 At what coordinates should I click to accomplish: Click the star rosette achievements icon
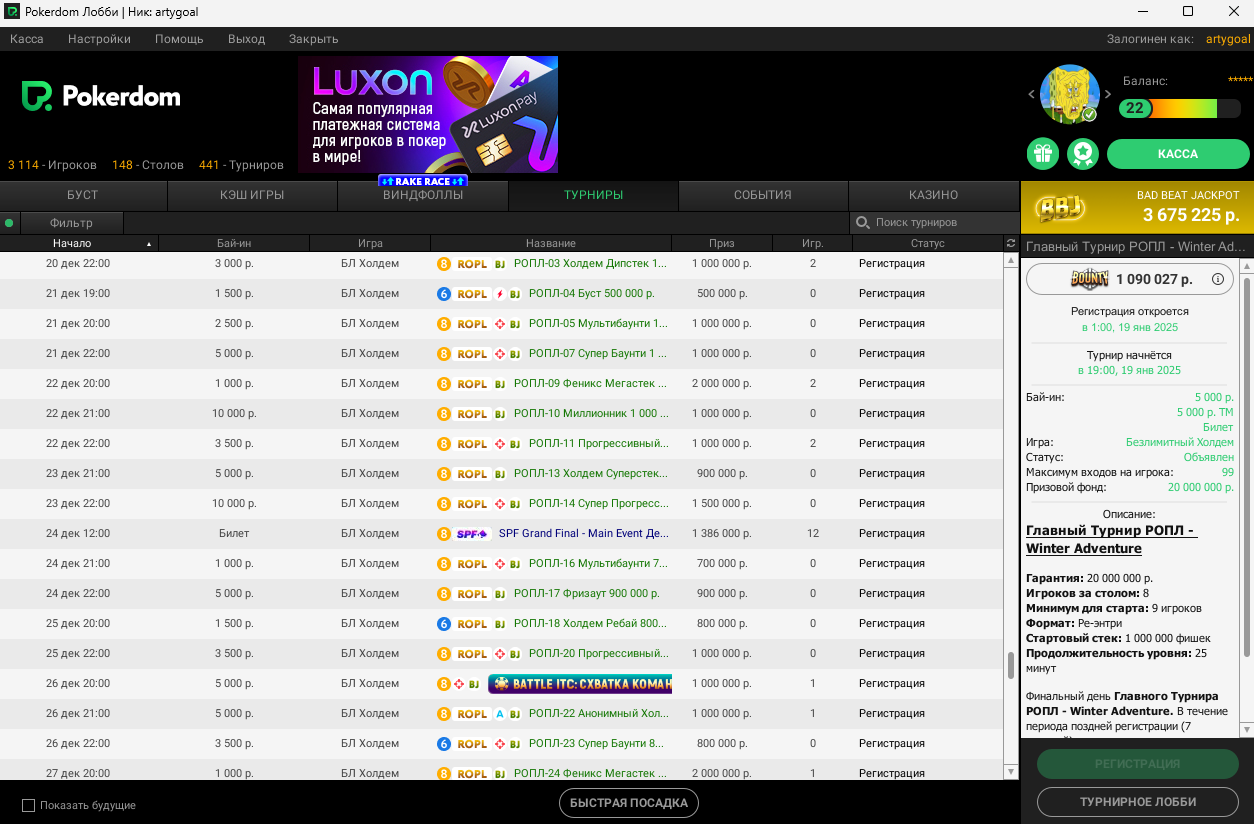pyautogui.click(x=1083, y=153)
